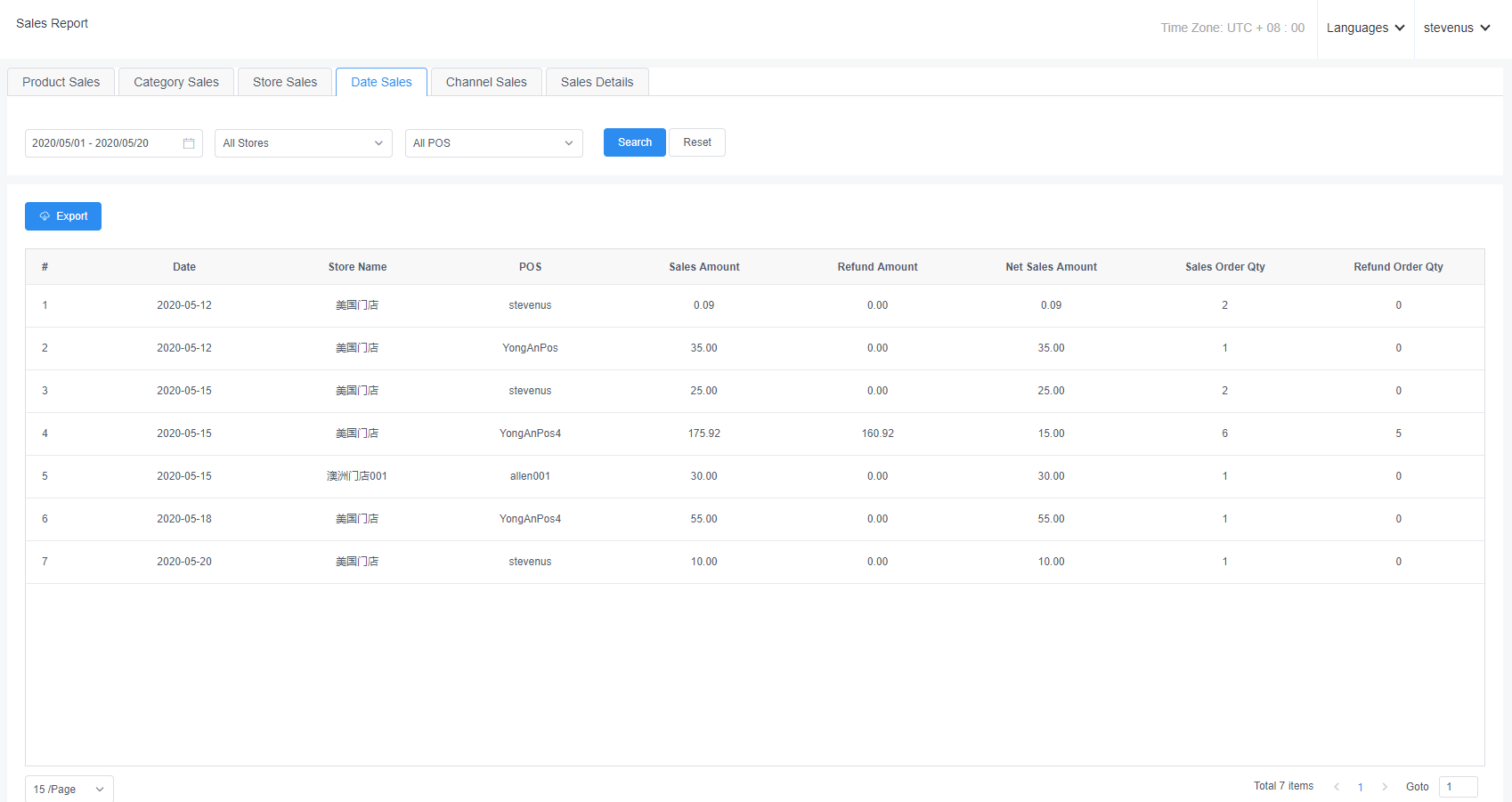The image size is (1512, 802).
Task: Expand the All POS dropdown
Action: point(493,143)
